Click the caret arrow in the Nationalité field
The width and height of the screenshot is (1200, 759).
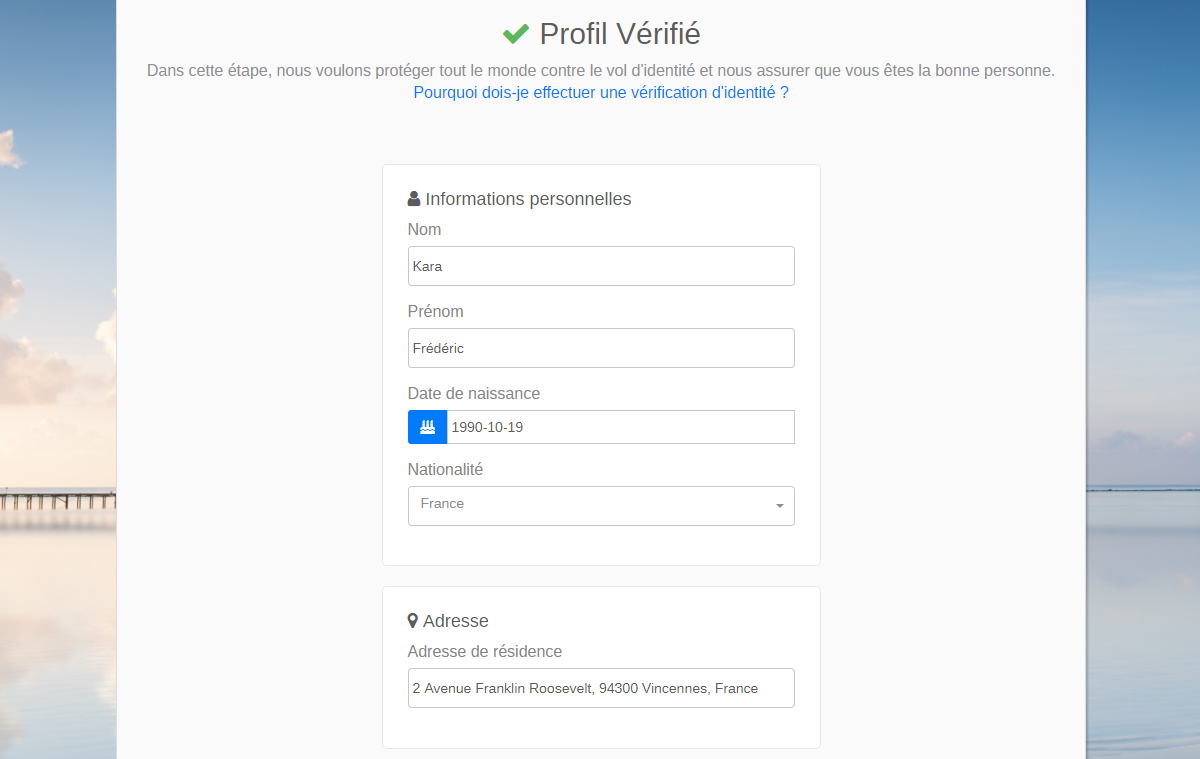click(780, 506)
